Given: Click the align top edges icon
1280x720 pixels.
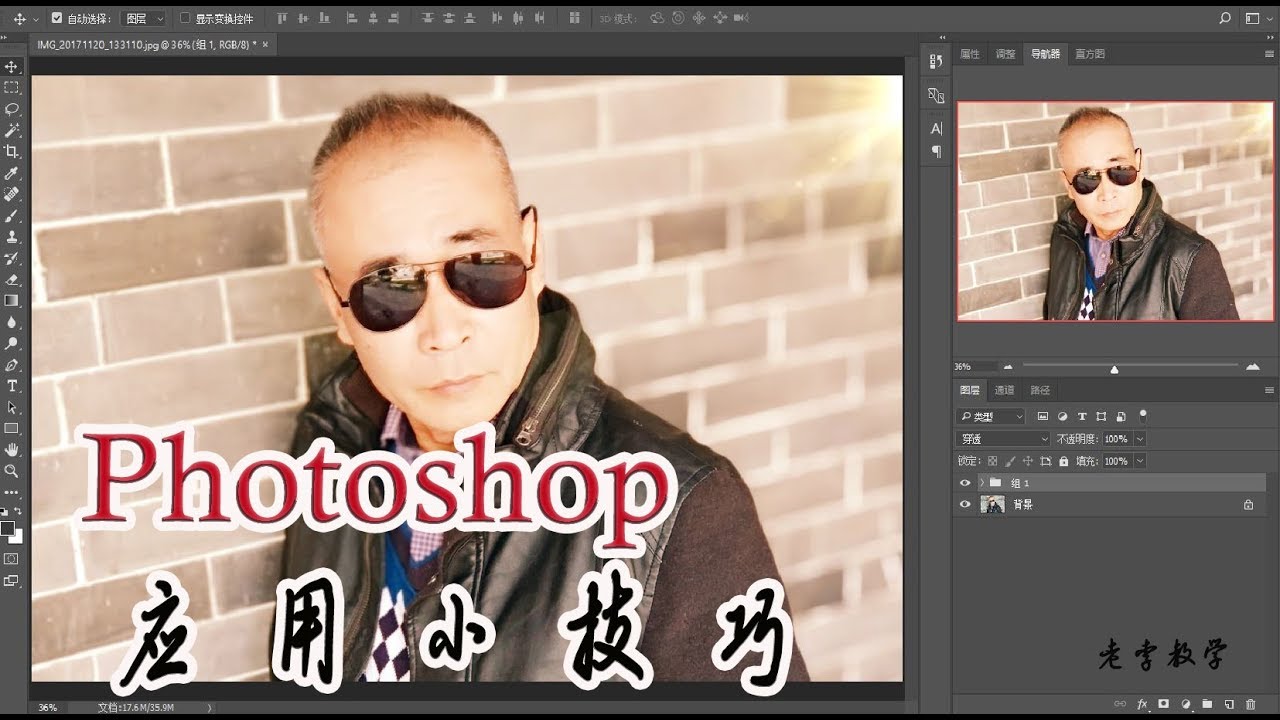Looking at the screenshot, I should 282,18.
